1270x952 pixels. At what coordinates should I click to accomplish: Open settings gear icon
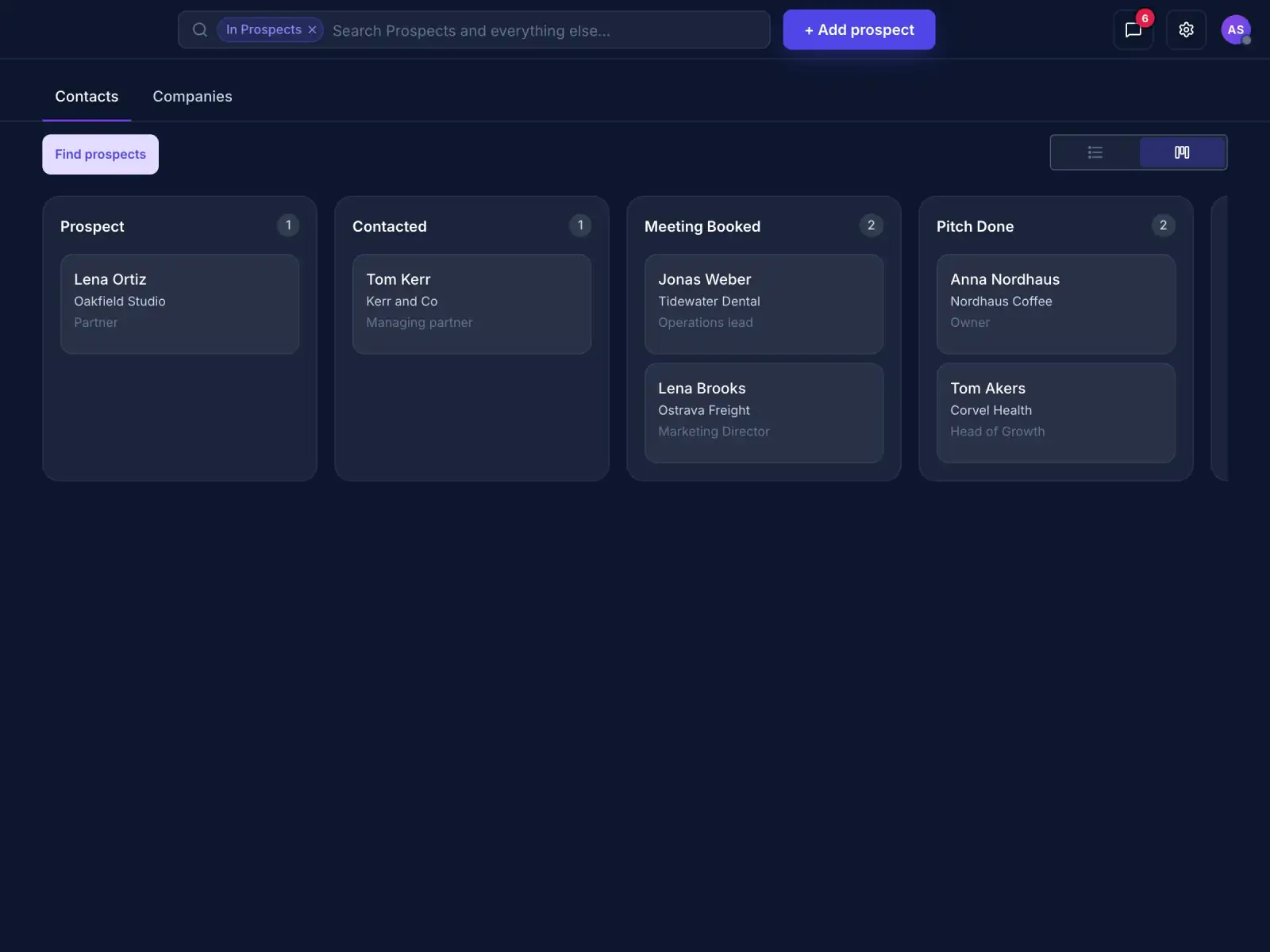coord(1186,30)
